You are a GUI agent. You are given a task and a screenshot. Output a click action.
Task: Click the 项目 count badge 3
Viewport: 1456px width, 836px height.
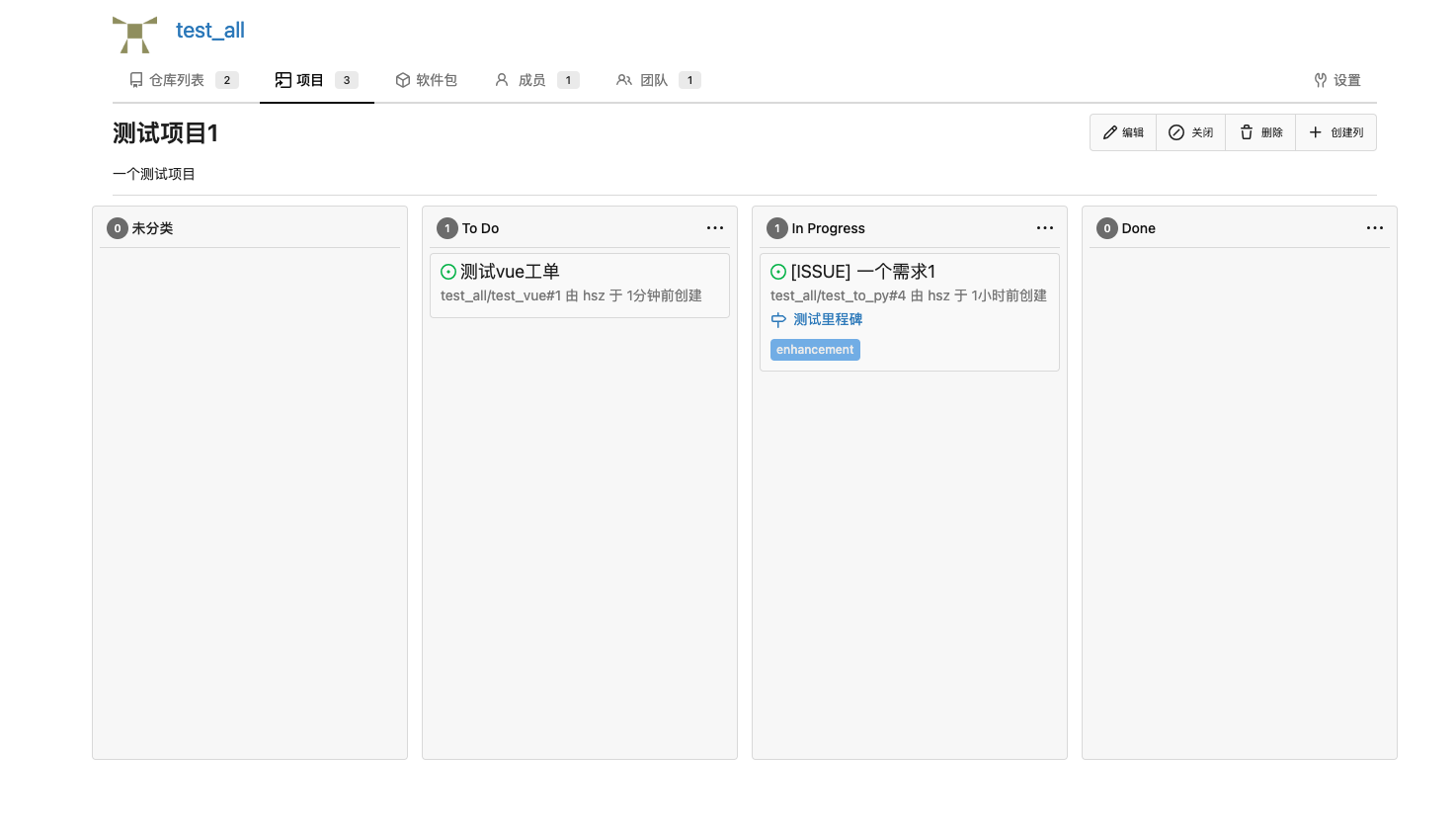[x=347, y=80]
